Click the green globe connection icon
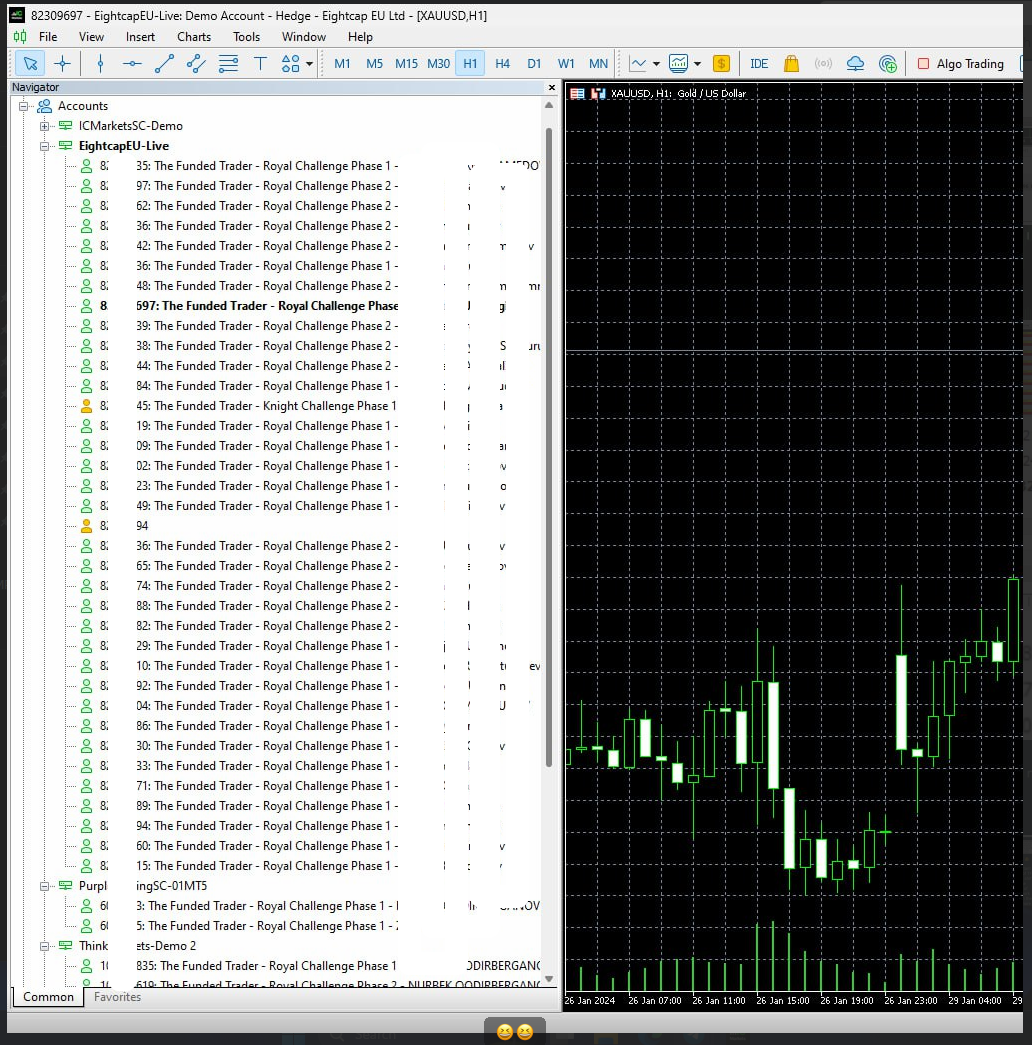Screen dimensions: 1032x1045 [x=887, y=64]
